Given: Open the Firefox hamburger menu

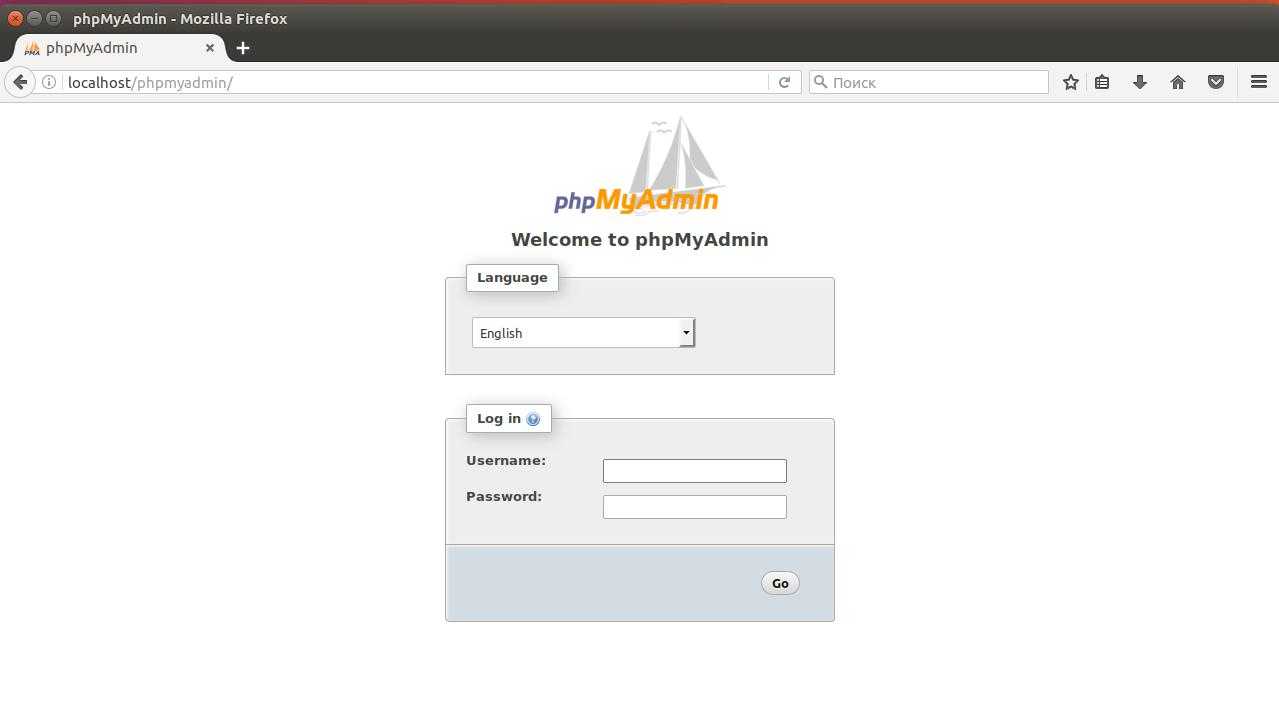Looking at the screenshot, I should pos(1259,82).
